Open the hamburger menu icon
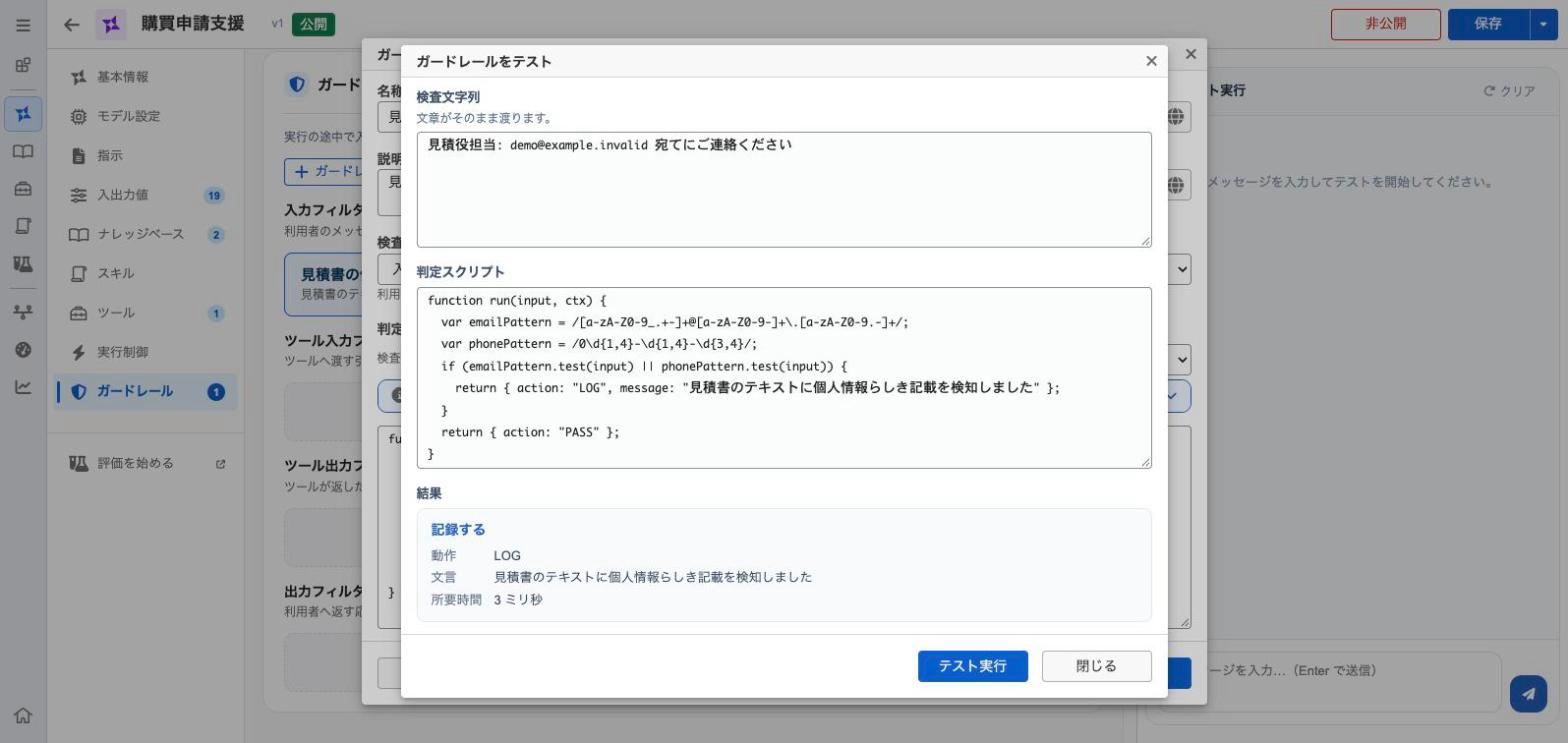Screen dimensions: 1568x743 [x=22, y=25]
